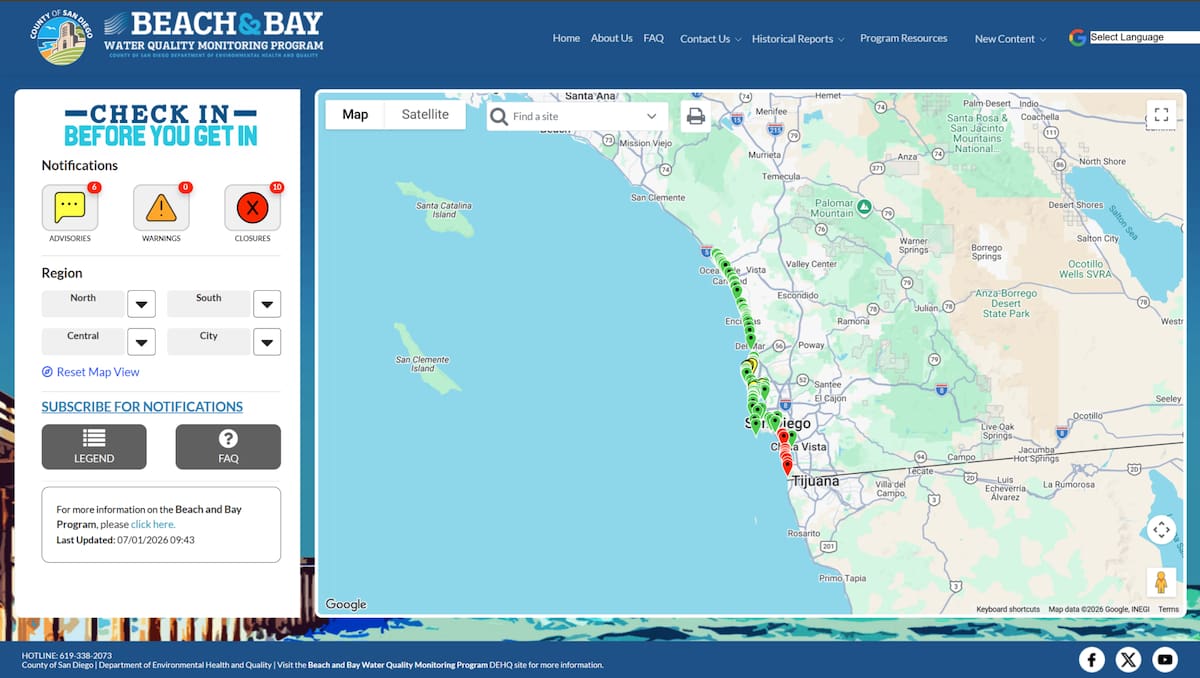Select the Central region button
The width and height of the screenshot is (1200, 678).
[x=83, y=341]
